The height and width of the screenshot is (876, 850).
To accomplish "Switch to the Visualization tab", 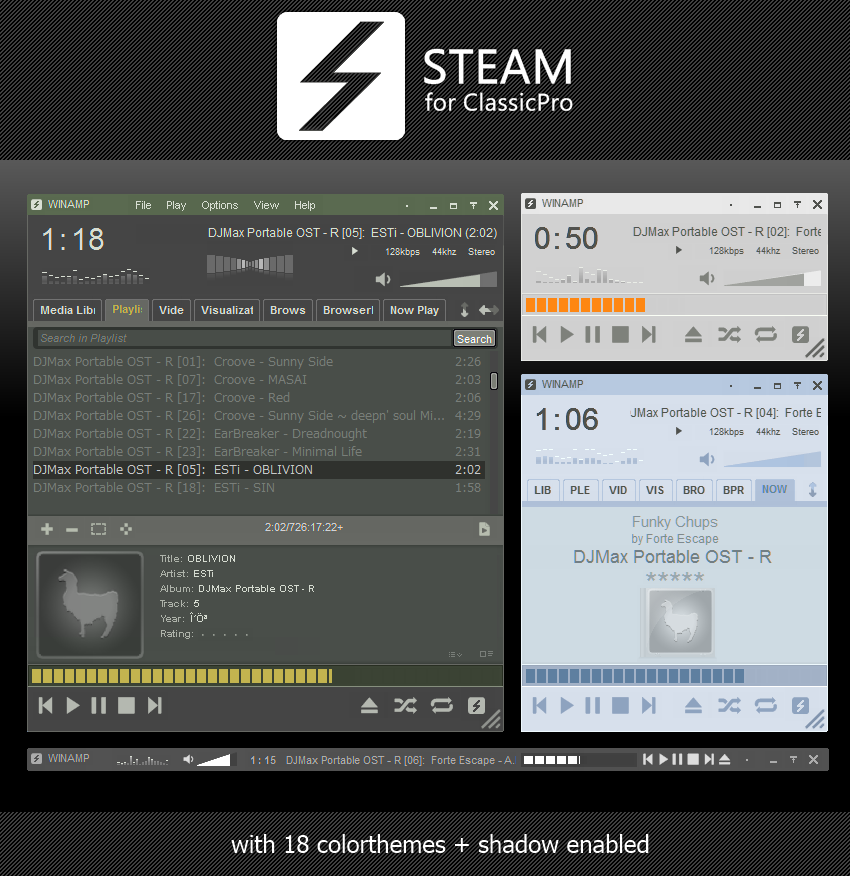I will click(x=227, y=310).
